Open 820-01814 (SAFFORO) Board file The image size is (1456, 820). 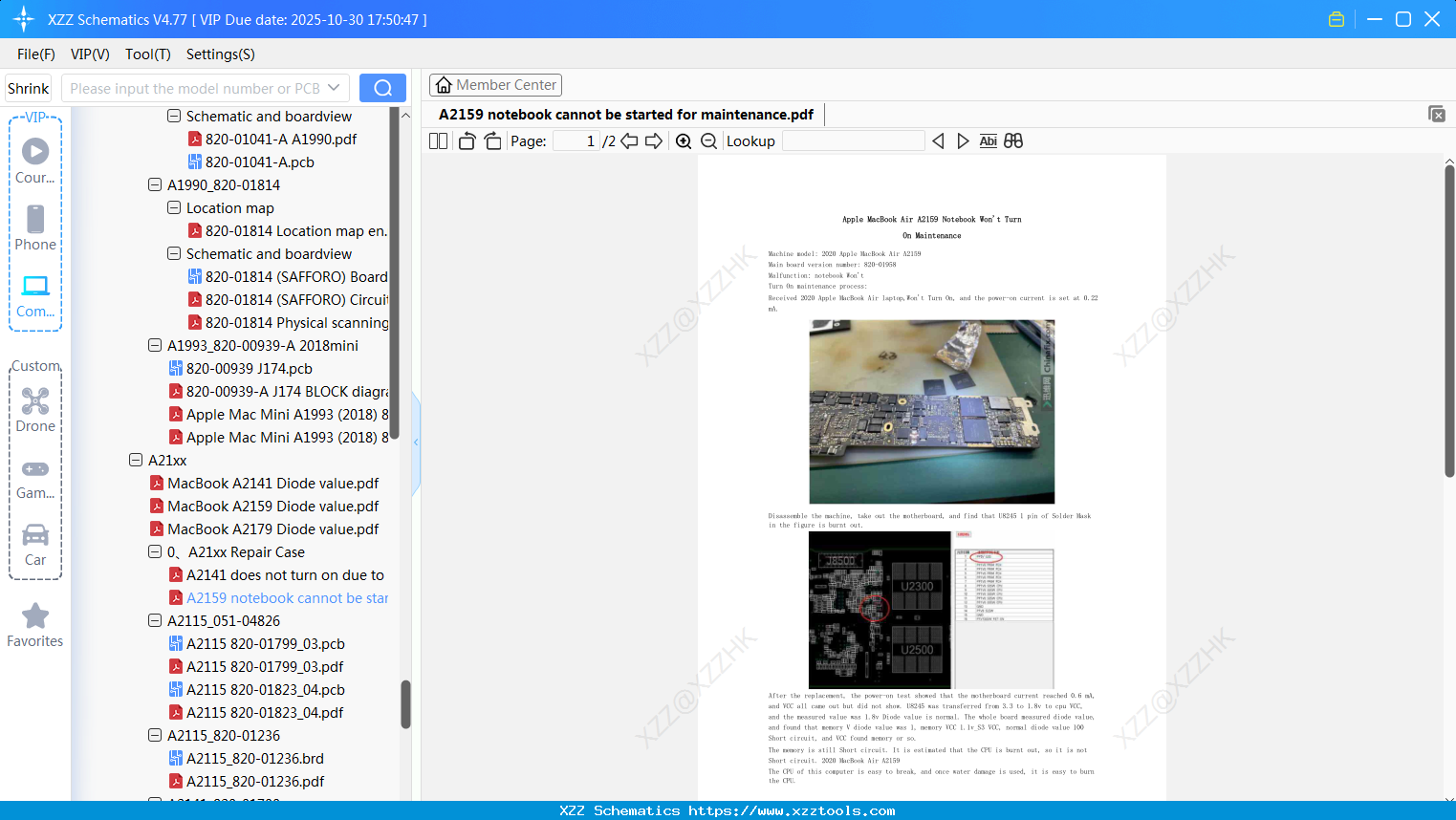(x=296, y=277)
